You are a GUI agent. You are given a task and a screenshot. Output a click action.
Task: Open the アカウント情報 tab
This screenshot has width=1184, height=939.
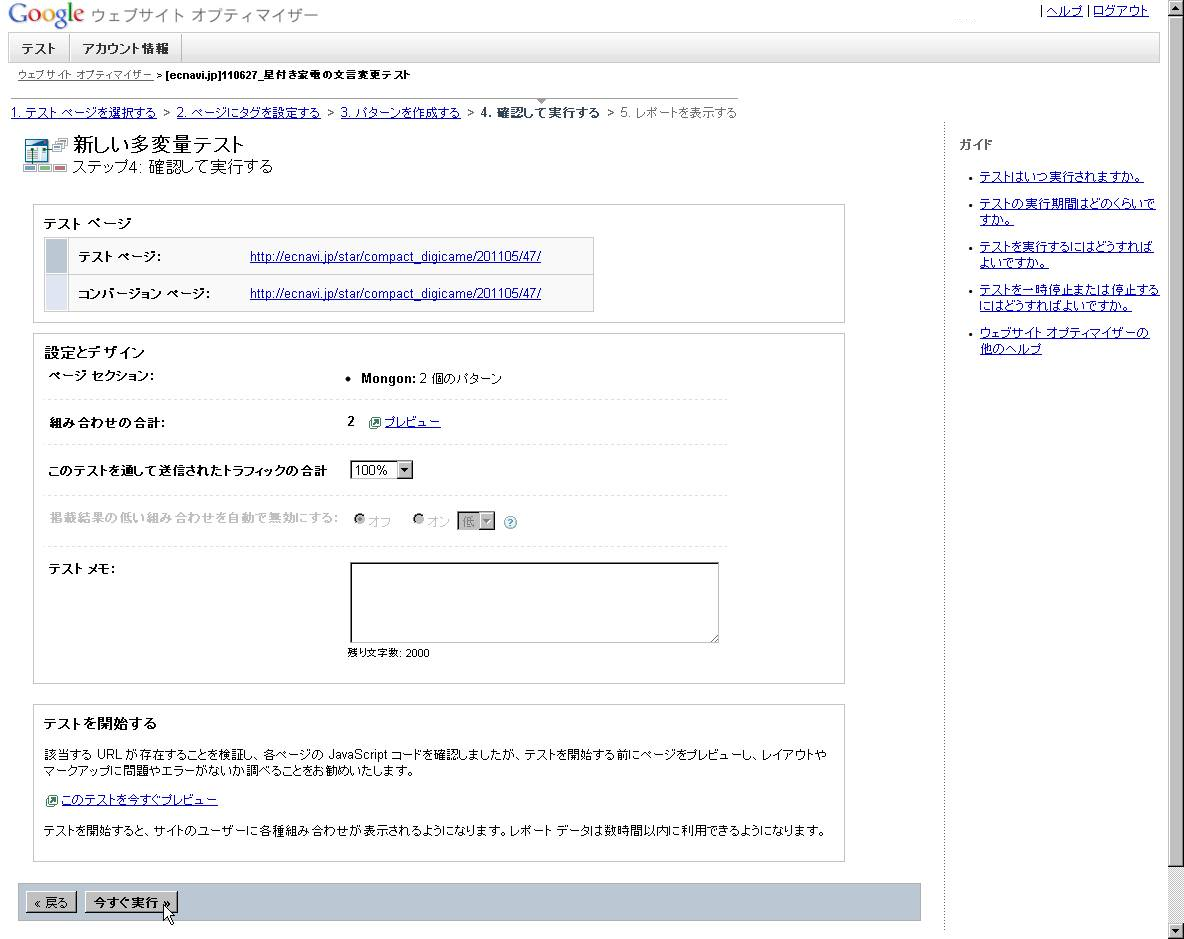[125, 48]
